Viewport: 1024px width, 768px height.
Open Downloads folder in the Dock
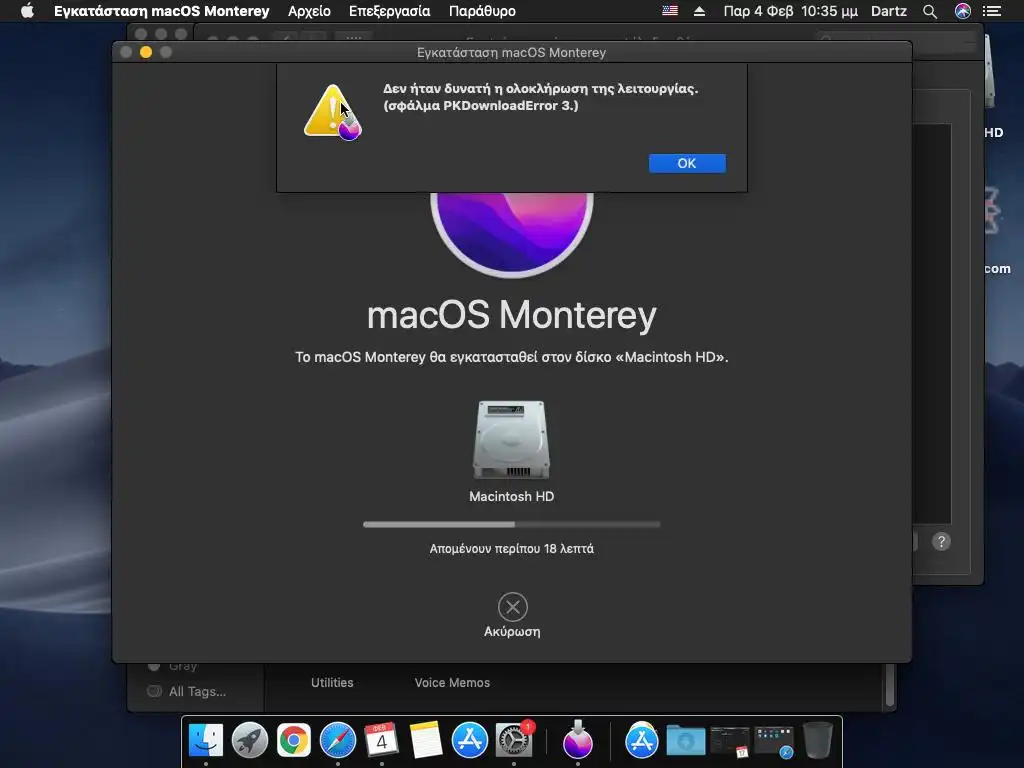(685, 741)
